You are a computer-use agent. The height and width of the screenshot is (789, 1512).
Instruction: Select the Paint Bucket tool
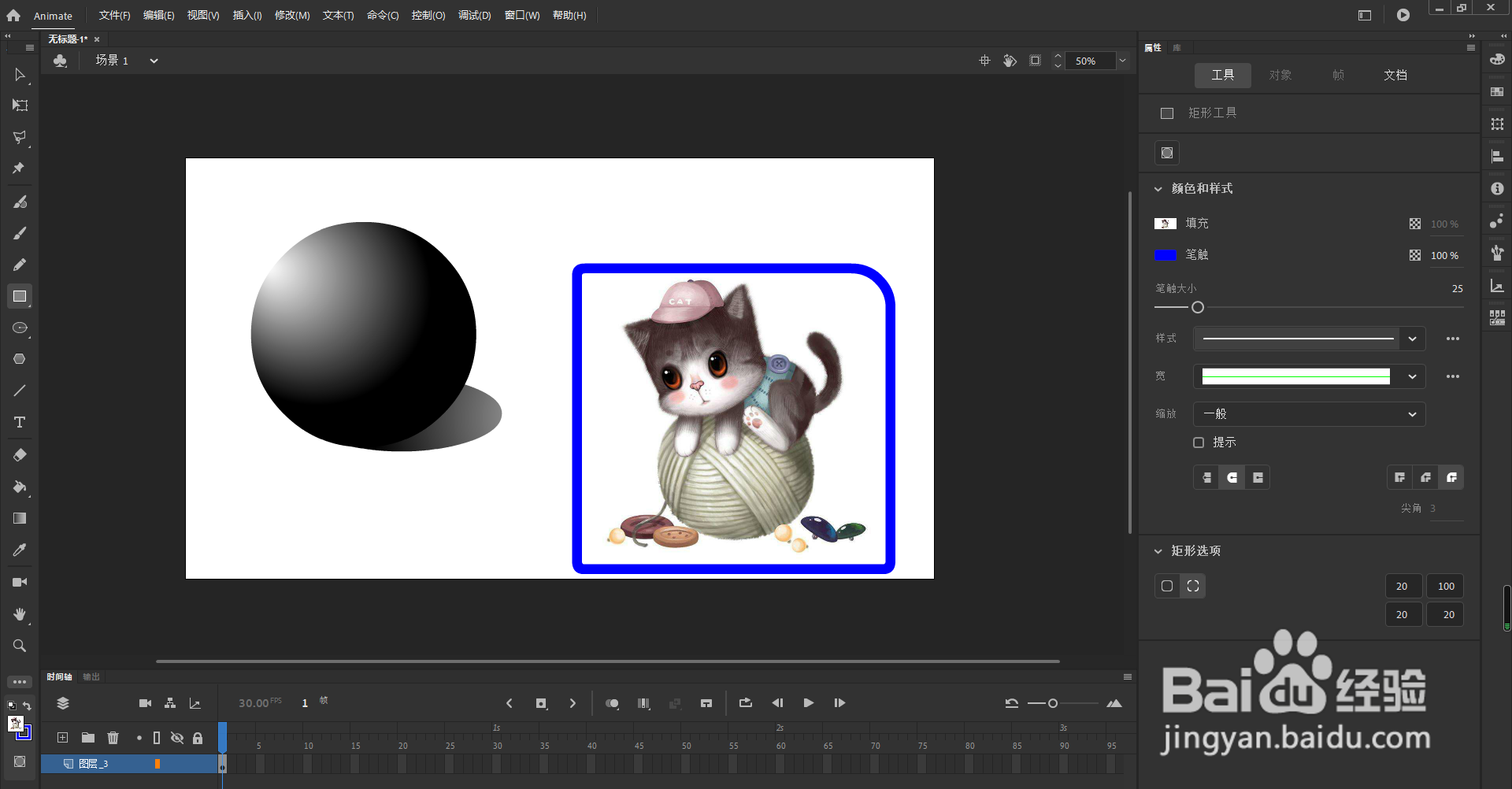click(20, 487)
